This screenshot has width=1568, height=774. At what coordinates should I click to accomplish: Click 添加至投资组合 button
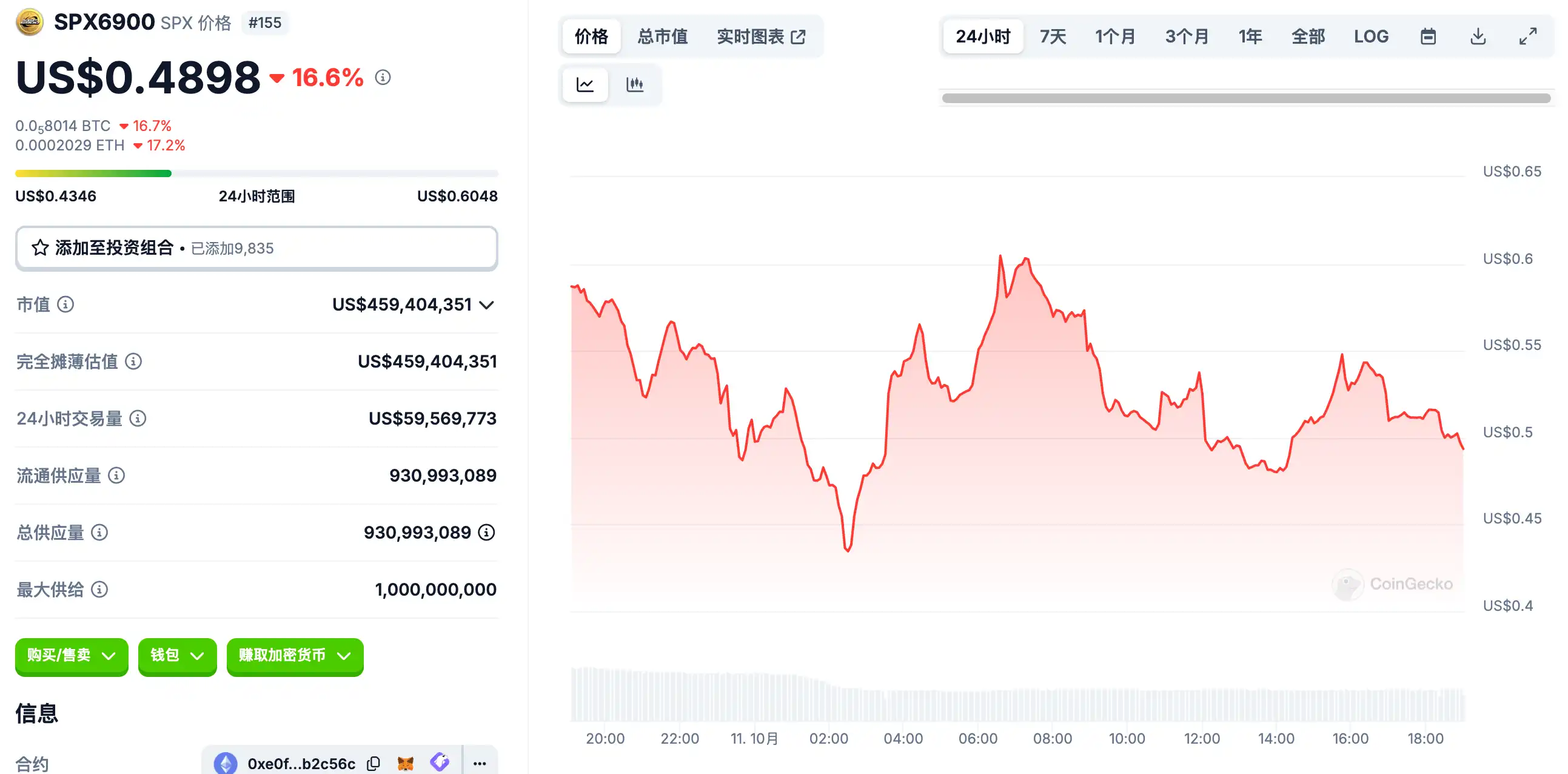[x=256, y=248]
